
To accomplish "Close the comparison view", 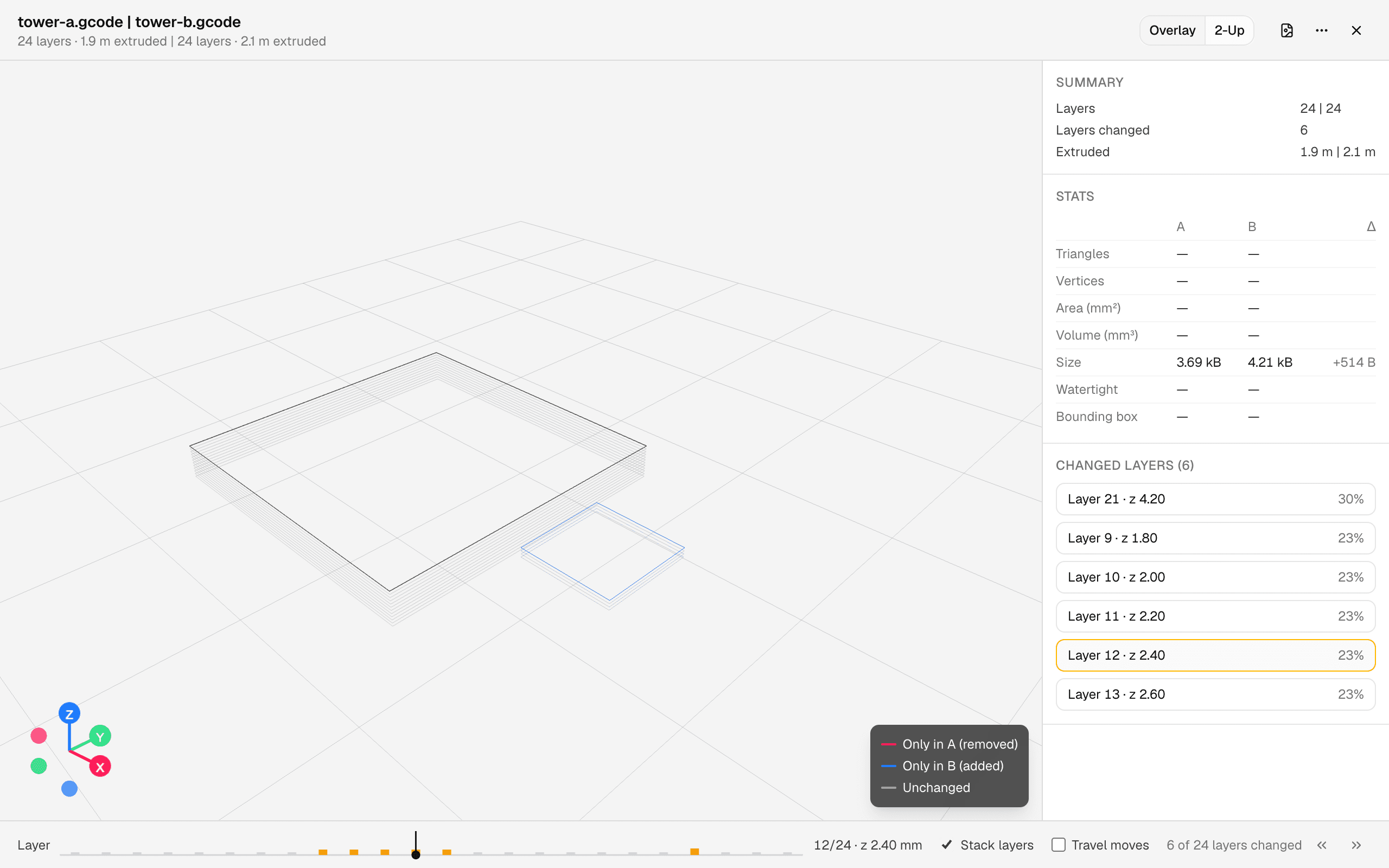I will pyautogui.click(x=1356, y=30).
